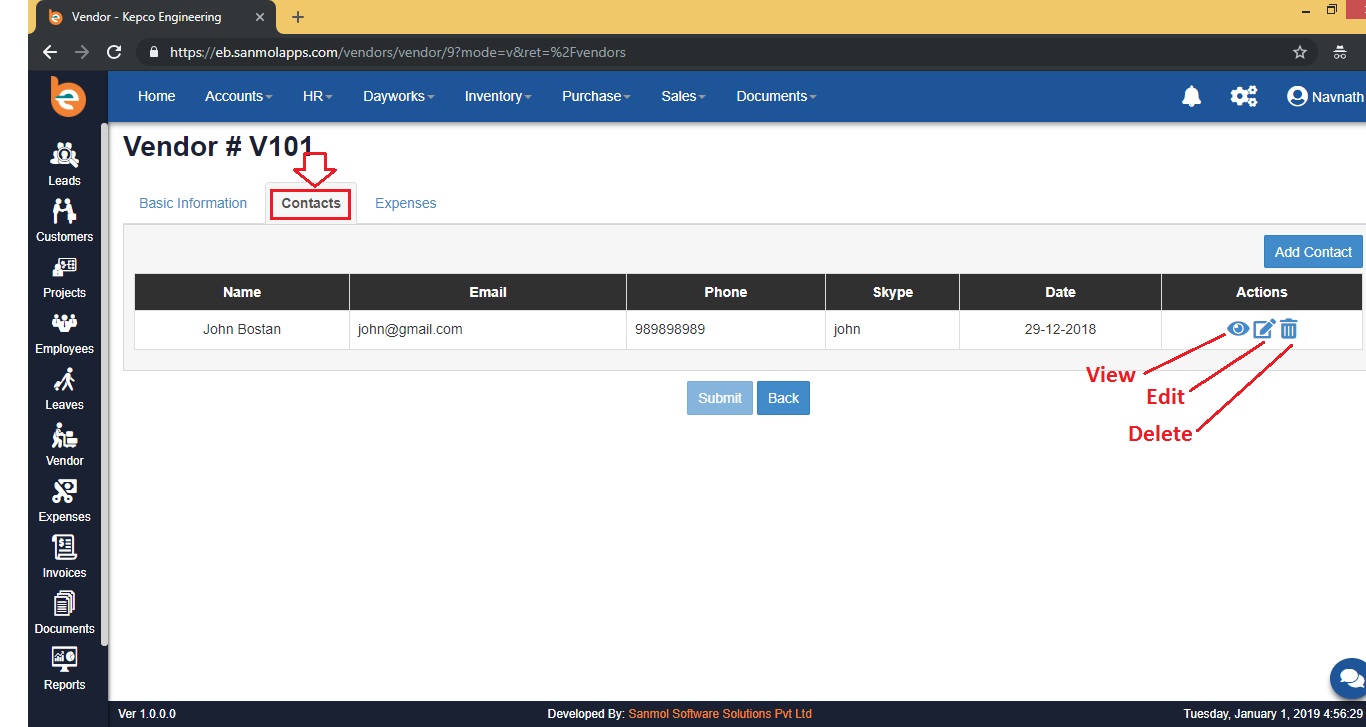The image size is (1366, 727).
Task: Click the 29-12-2018 date cell
Action: [1060, 329]
